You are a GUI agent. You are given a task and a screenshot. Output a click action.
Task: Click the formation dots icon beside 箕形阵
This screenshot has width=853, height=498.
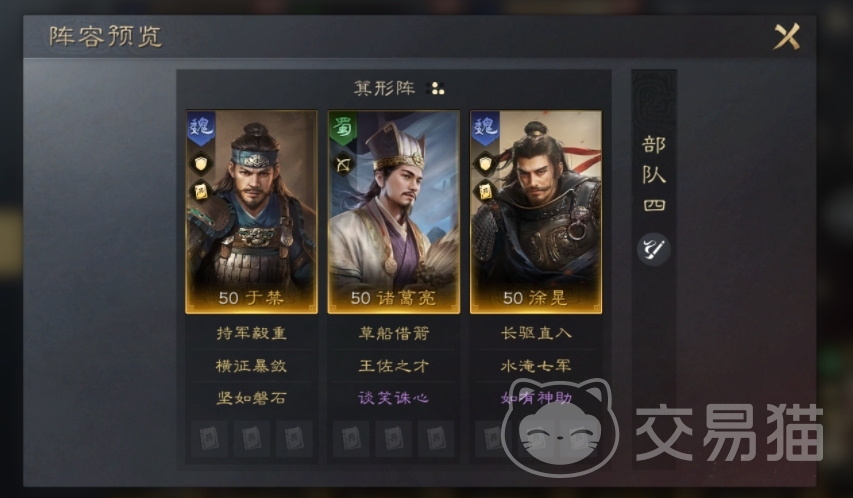436,88
